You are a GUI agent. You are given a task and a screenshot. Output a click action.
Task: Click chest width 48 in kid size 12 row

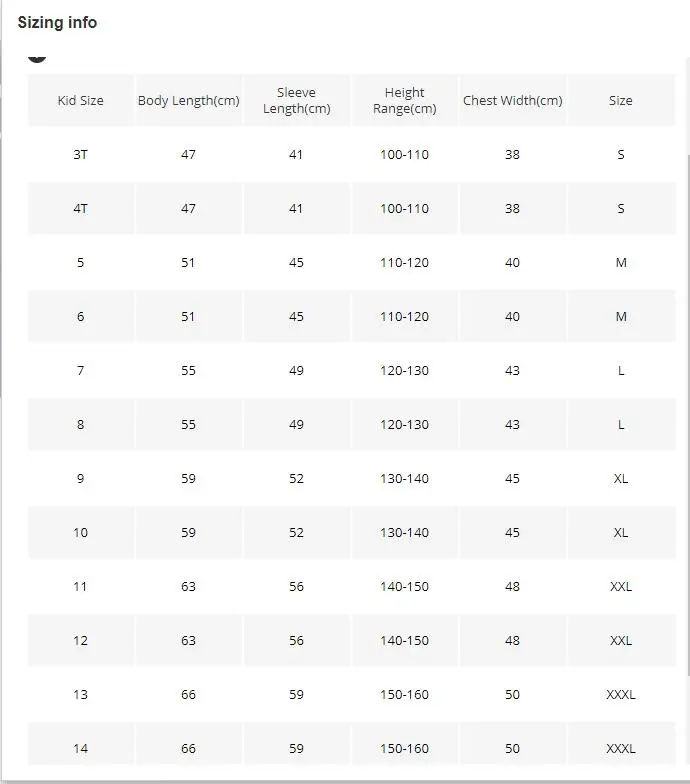click(x=512, y=640)
